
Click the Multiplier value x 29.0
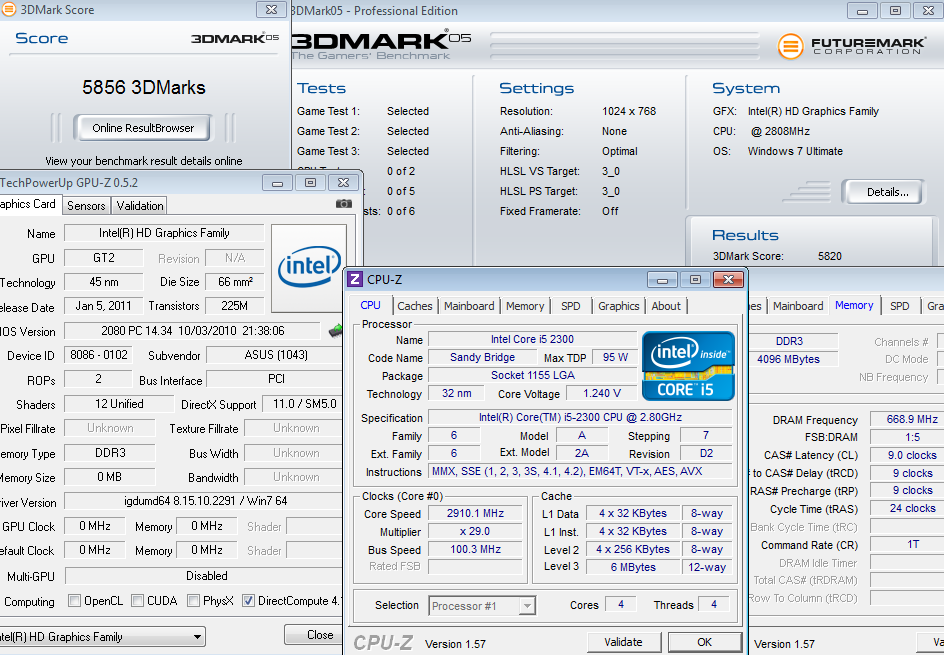475,532
